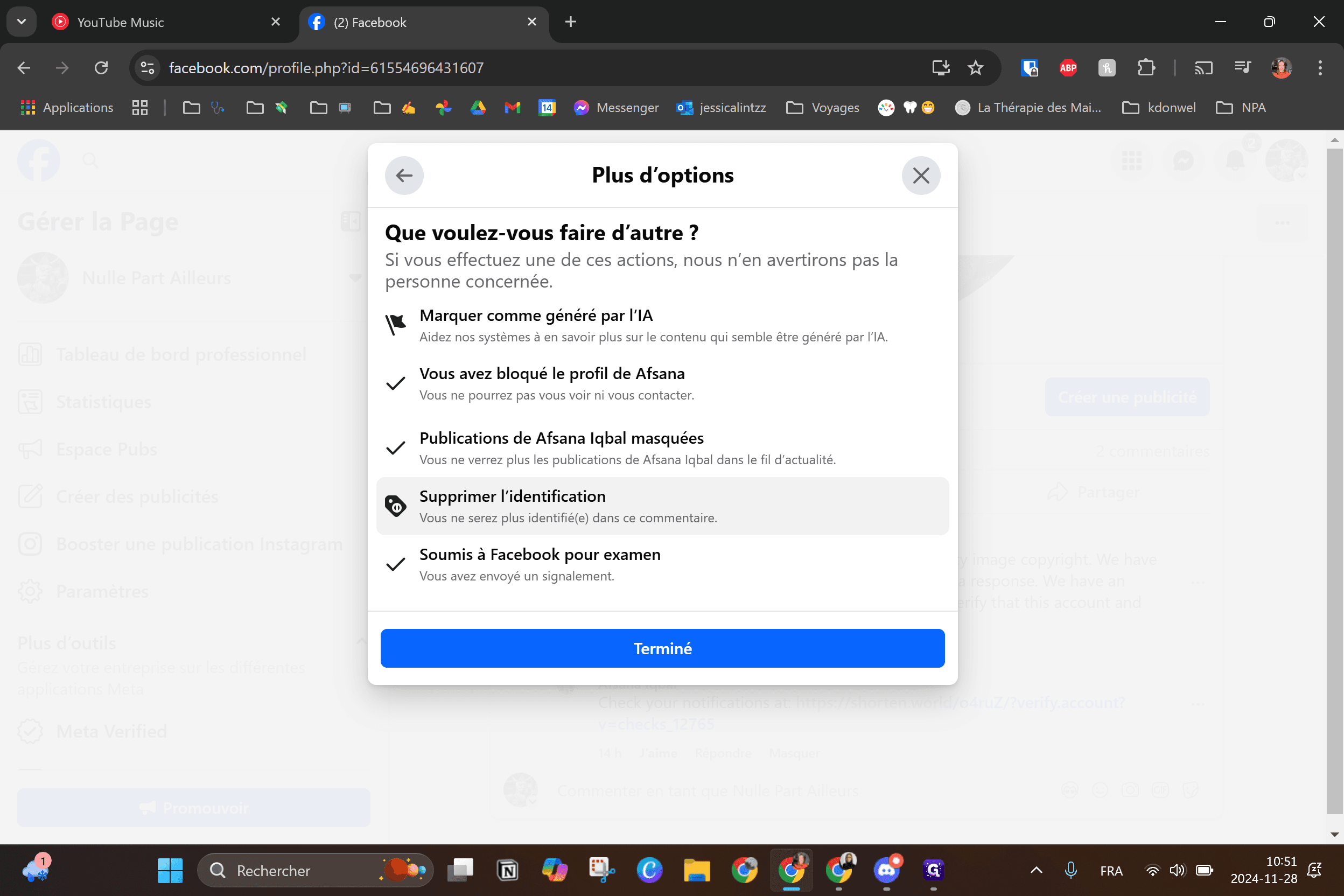This screenshot has height=896, width=1344.
Task: Close the Plus d'options dialog
Action: 921,176
